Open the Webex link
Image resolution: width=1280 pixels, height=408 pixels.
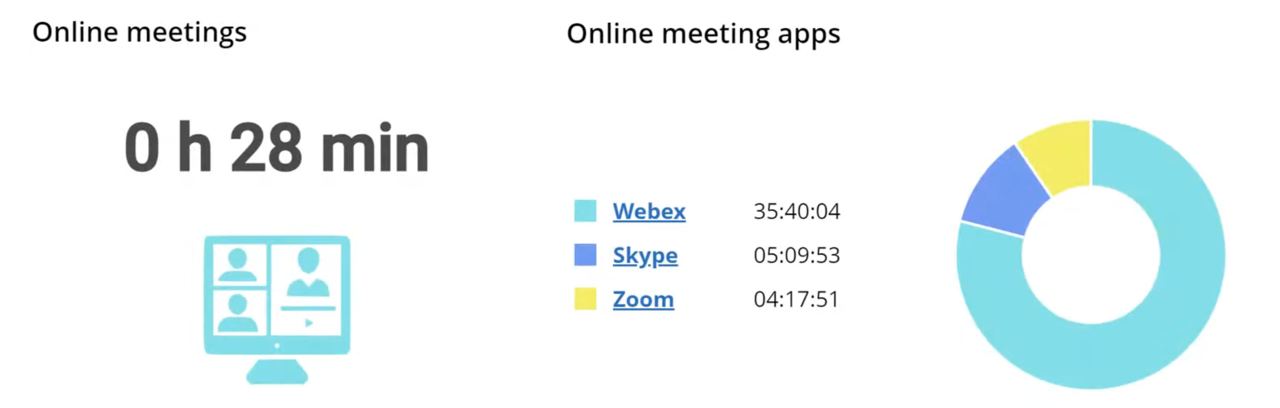point(649,211)
